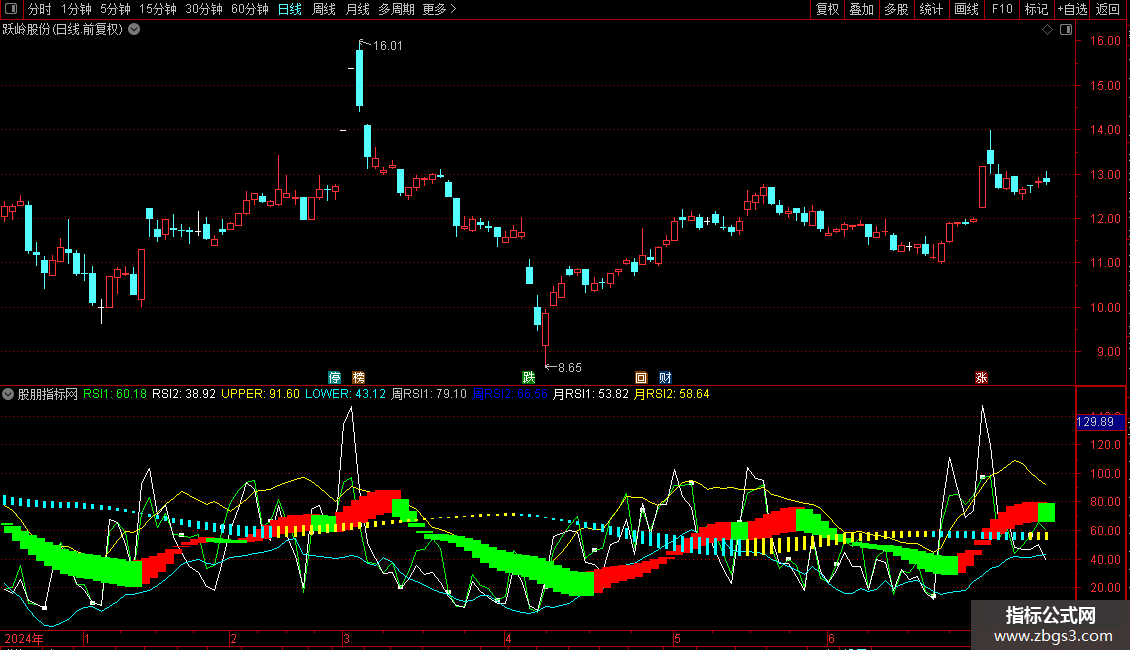Image resolution: width=1130 pixels, height=650 pixels.
Task: Select the 5分钟 period tab
Action: pyautogui.click(x=115, y=9)
